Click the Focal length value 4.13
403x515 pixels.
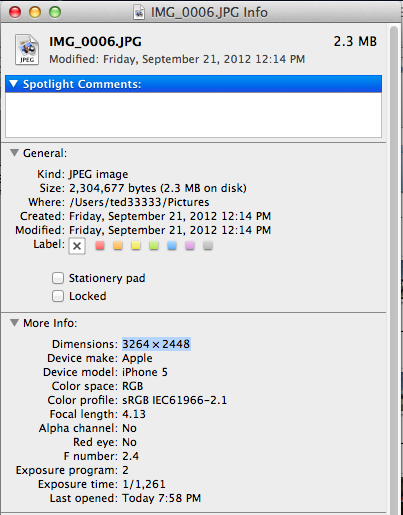tap(134, 414)
